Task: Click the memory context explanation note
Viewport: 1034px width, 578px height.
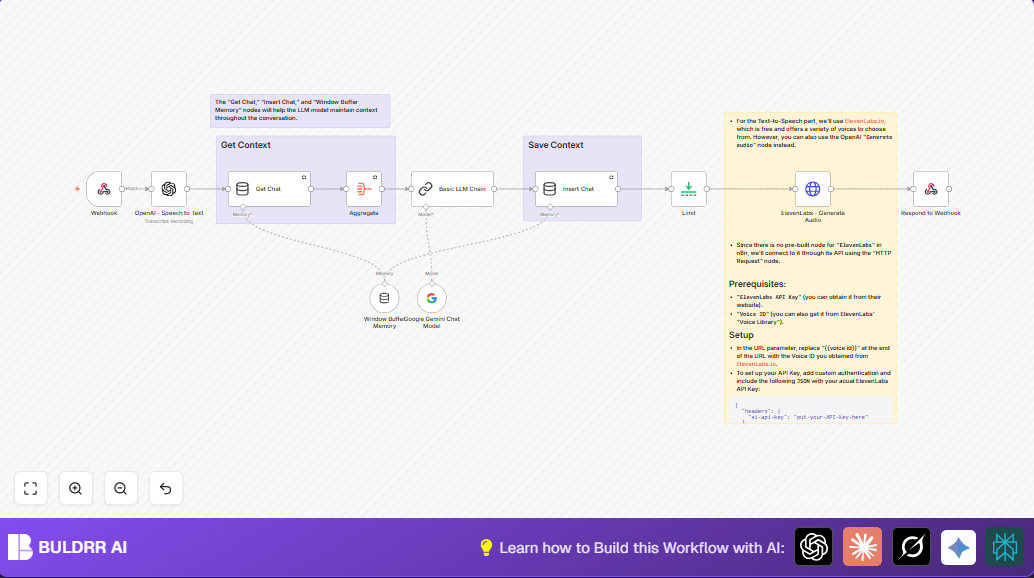Action: [300, 111]
